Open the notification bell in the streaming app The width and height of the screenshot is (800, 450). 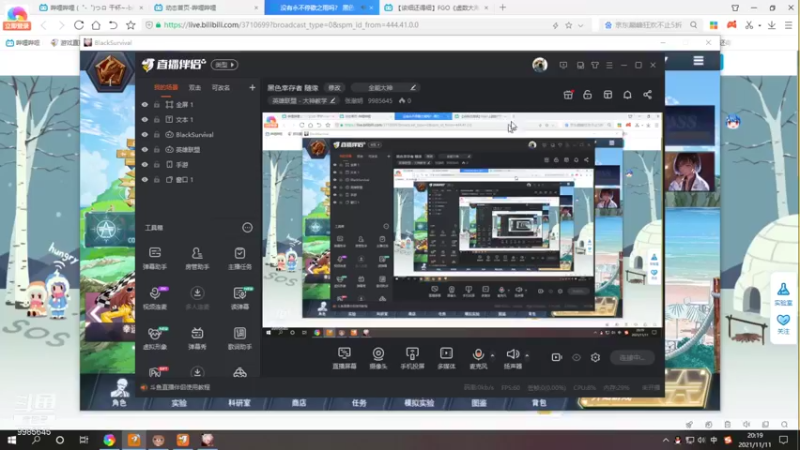tap(627, 95)
